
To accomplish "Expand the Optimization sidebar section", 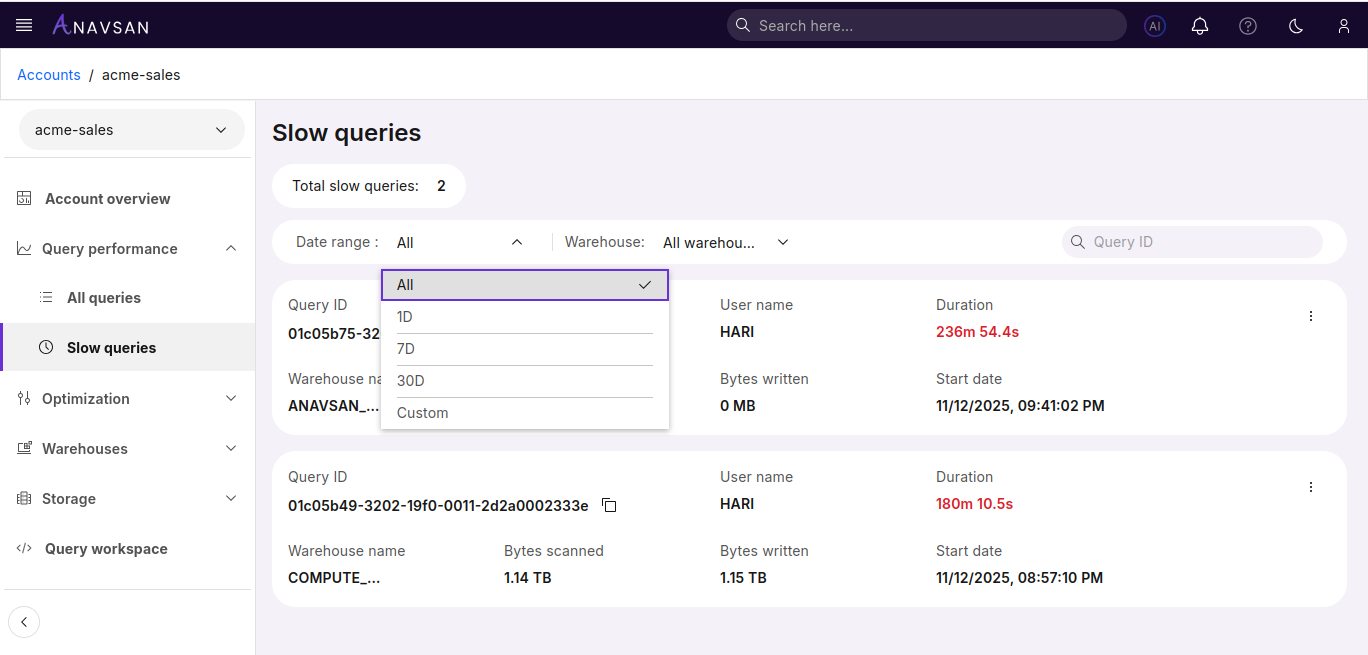I will point(128,399).
